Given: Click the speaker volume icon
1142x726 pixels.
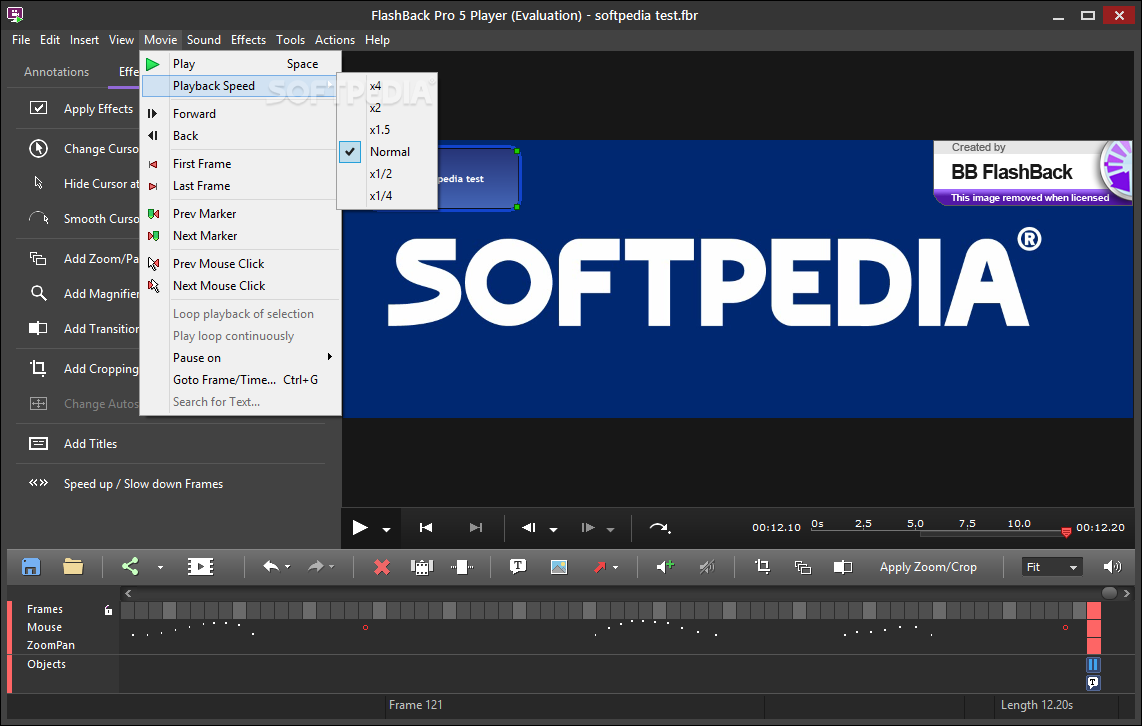Looking at the screenshot, I should click(1112, 567).
